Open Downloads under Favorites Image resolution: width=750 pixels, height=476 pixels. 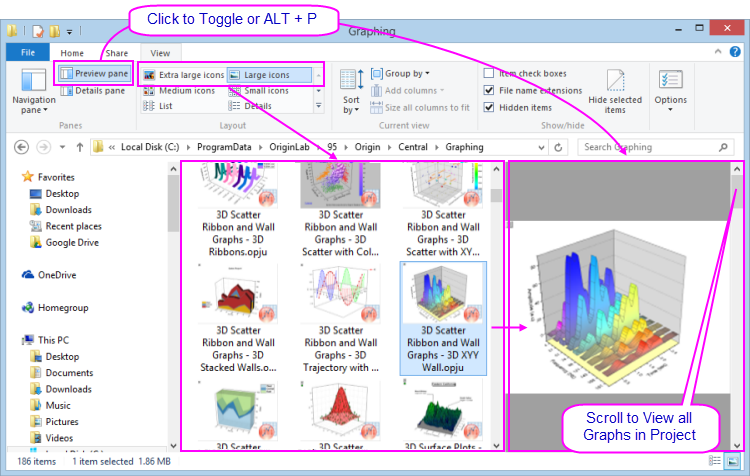coord(68,210)
